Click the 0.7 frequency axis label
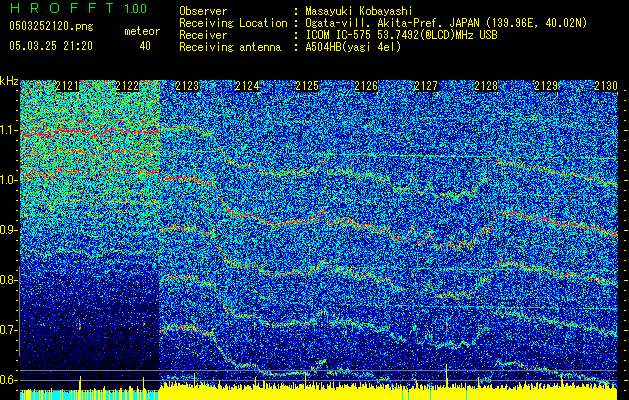Viewport: 629px width, 400px height. pyautogui.click(x=9, y=330)
